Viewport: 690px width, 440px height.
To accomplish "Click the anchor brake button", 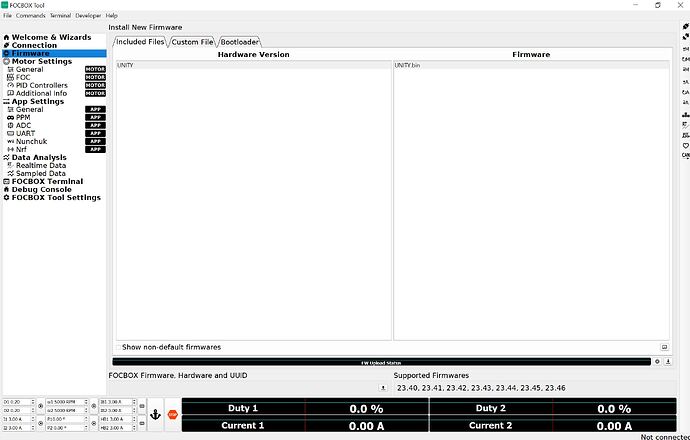I will [155, 414].
